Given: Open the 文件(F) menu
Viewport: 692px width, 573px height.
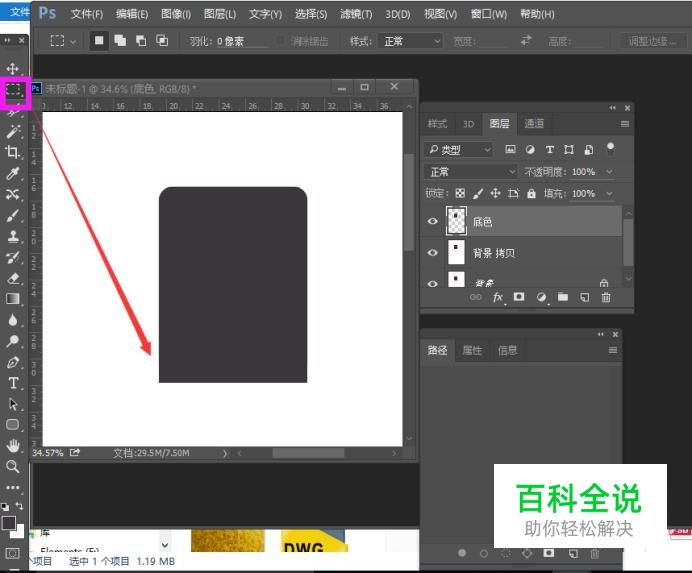Looking at the screenshot, I should [87, 14].
